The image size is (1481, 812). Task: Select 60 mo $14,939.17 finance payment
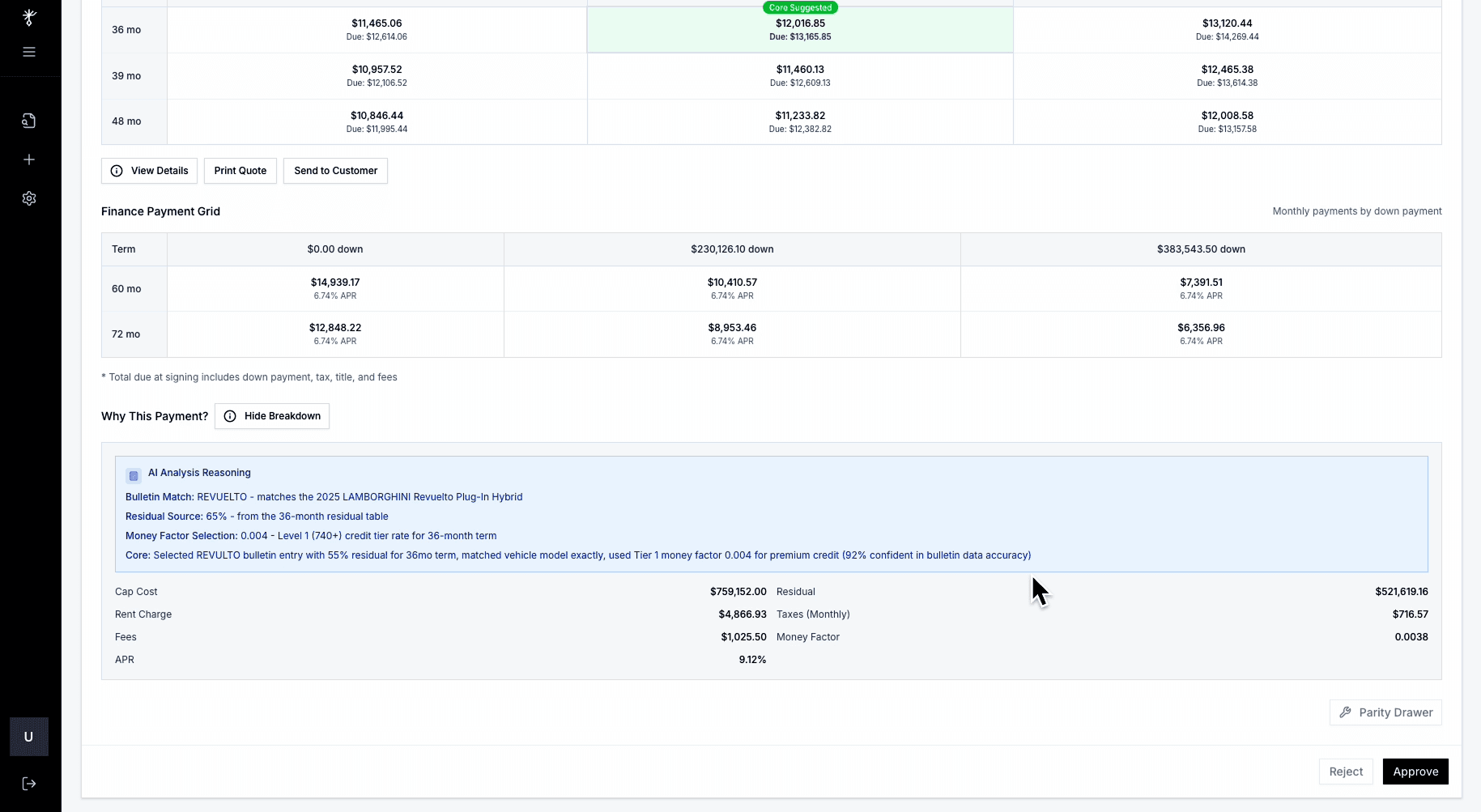[x=335, y=289]
